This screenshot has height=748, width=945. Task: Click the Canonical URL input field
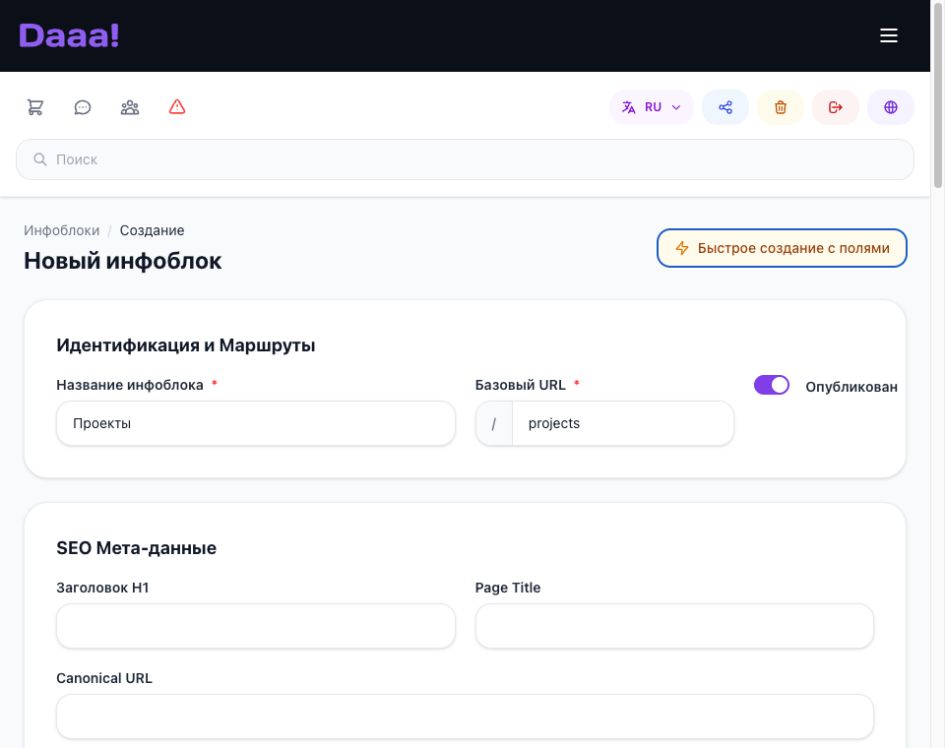coord(465,717)
